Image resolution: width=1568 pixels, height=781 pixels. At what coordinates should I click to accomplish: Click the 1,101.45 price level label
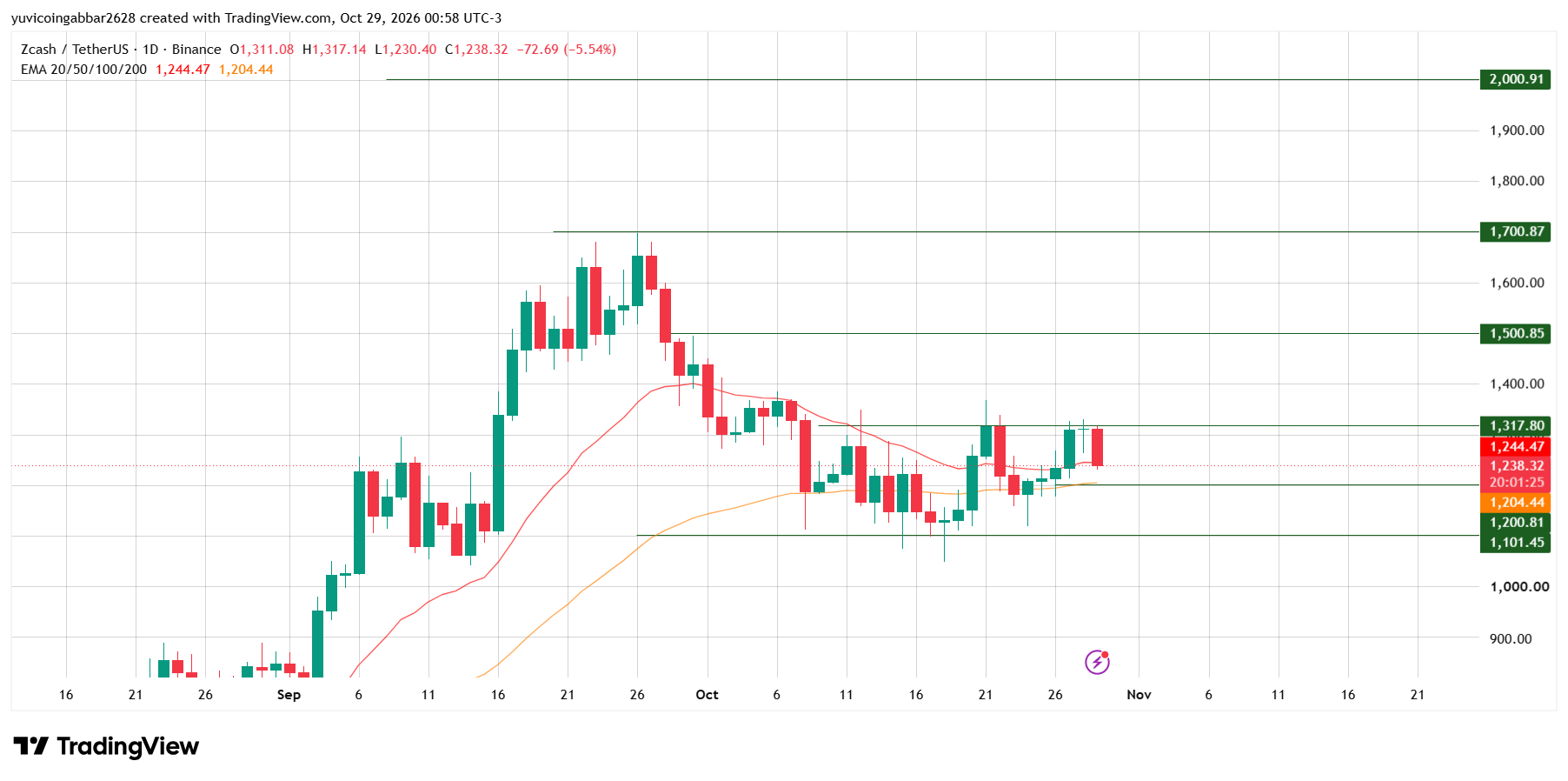coord(1516,542)
